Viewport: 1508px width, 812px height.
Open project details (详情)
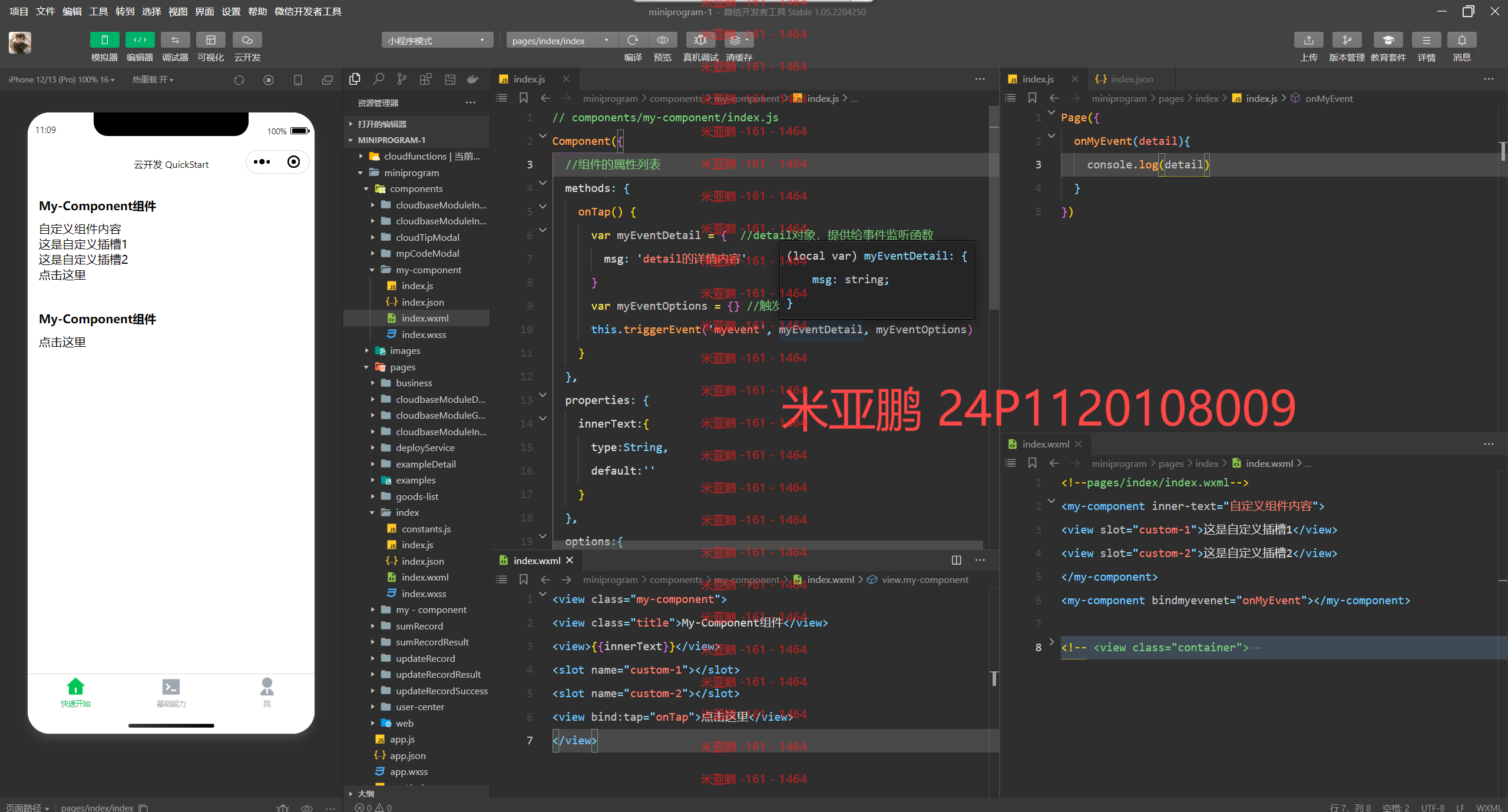(1426, 40)
